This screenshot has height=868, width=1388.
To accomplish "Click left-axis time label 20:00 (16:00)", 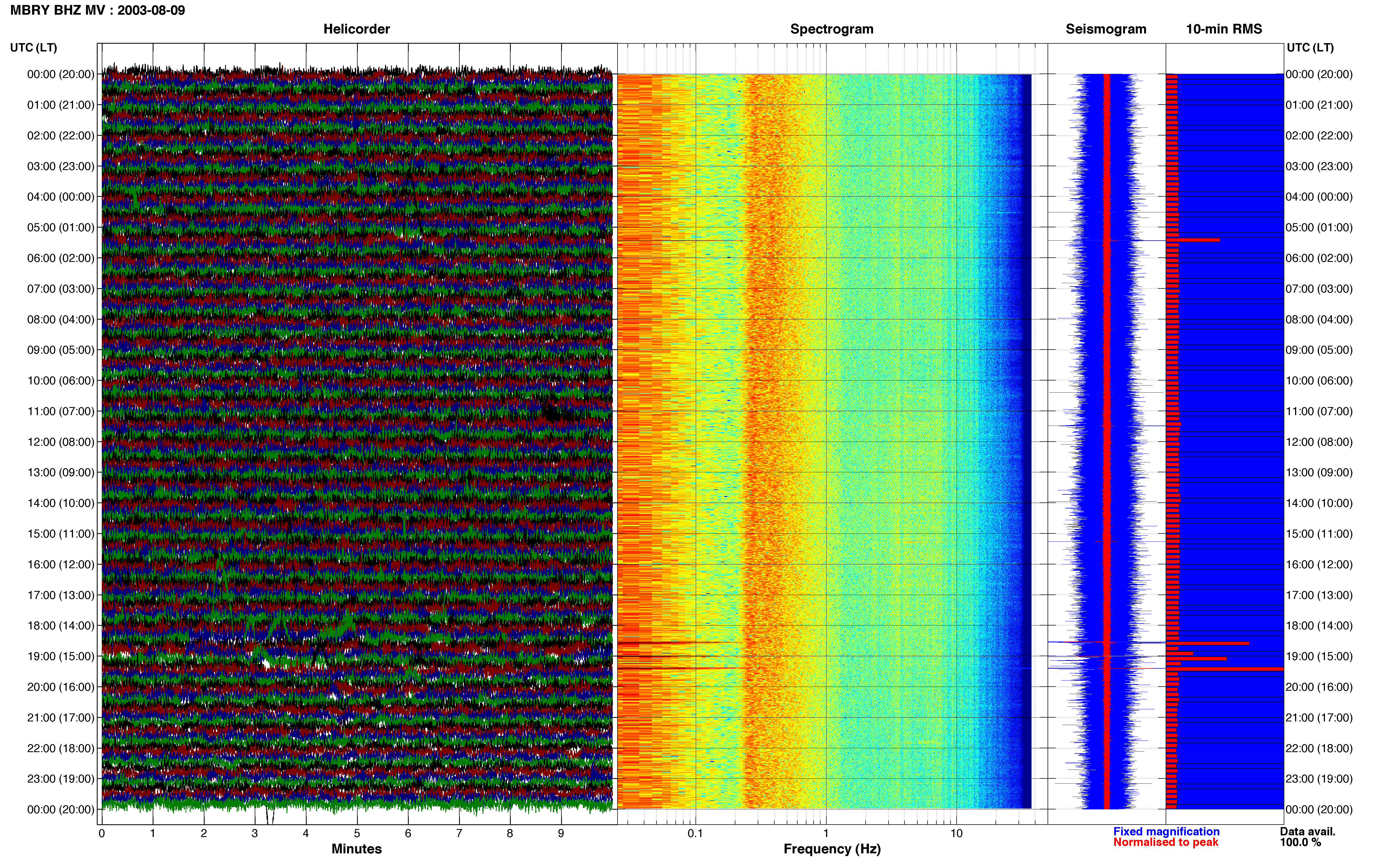I will pyautogui.click(x=61, y=687).
